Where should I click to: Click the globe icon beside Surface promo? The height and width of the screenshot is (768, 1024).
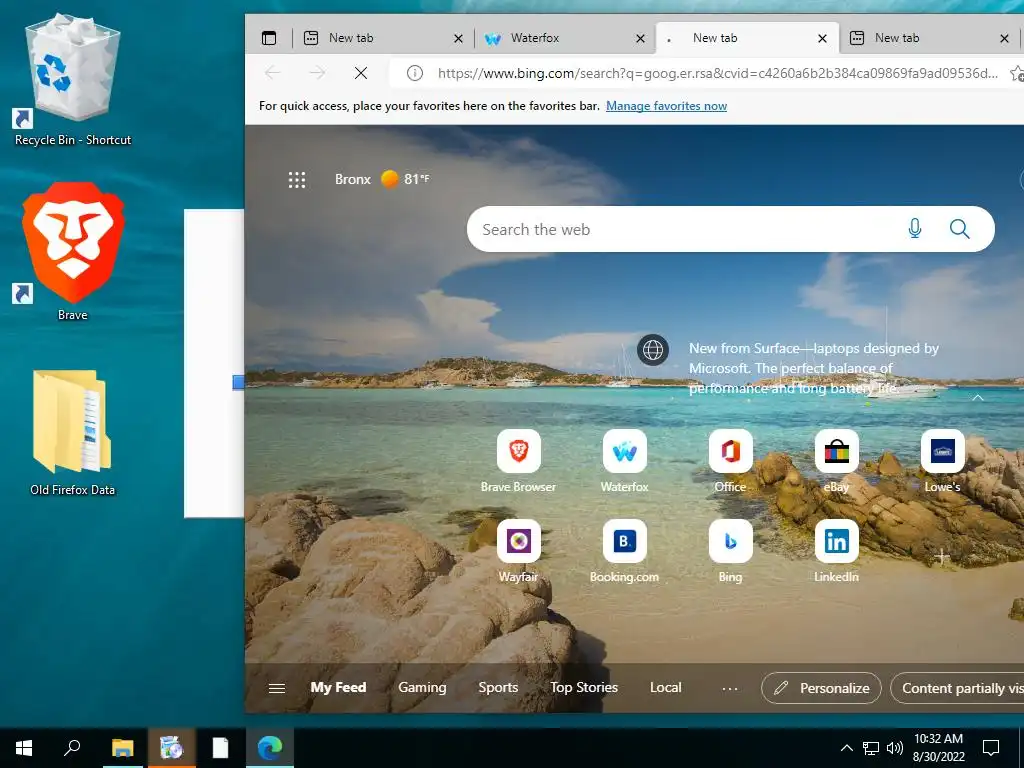pyautogui.click(x=653, y=350)
